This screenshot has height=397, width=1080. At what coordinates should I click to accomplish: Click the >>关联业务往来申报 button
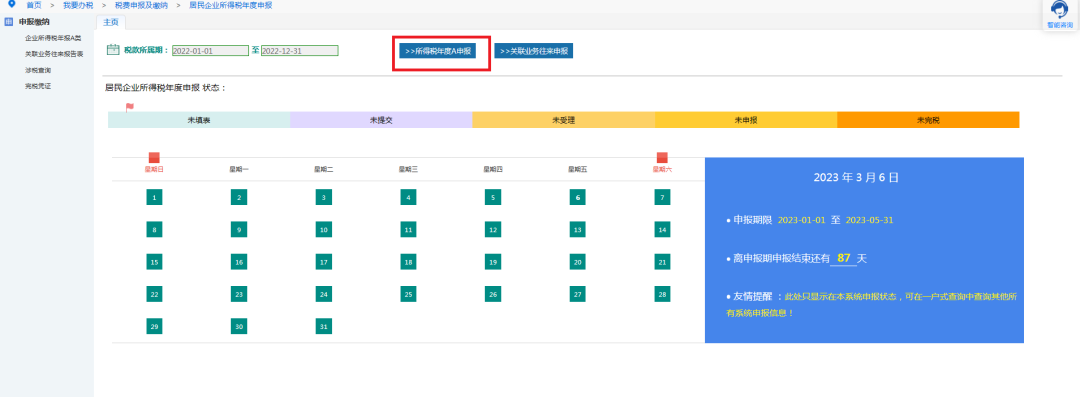[x=534, y=51]
